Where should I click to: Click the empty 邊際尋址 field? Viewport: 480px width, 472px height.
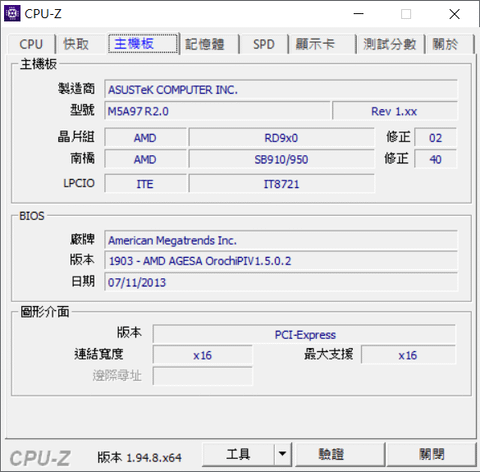coord(203,376)
